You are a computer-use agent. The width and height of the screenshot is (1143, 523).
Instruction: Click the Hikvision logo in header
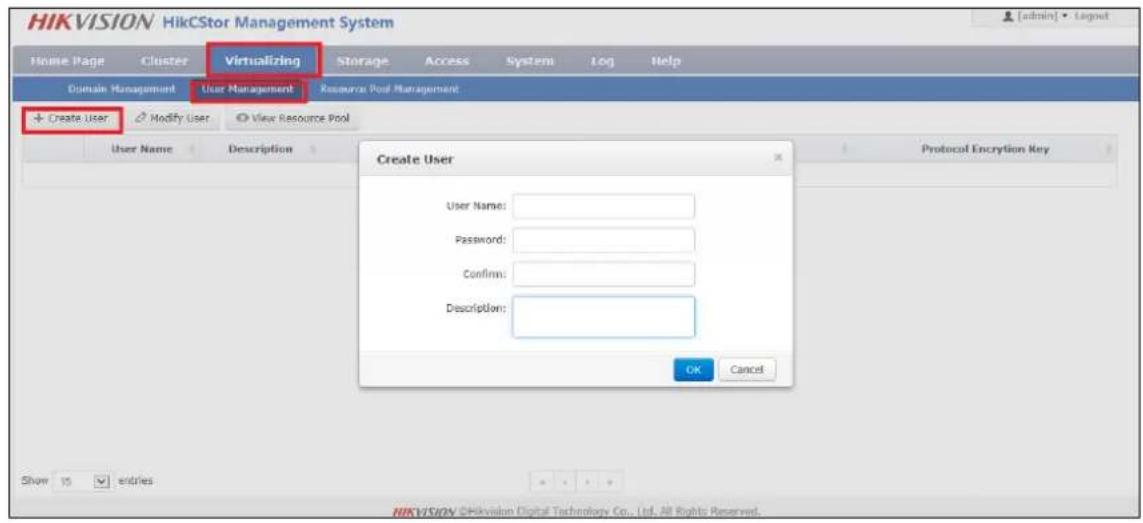point(90,23)
